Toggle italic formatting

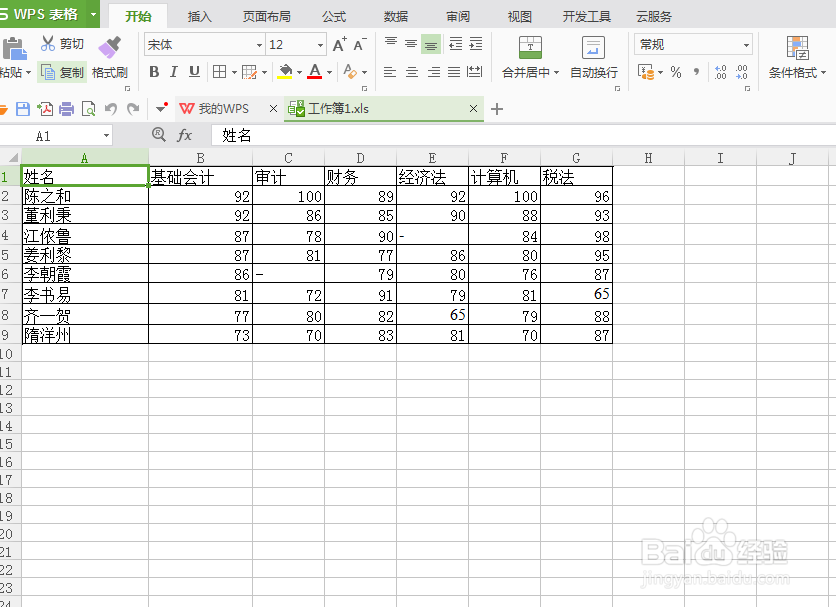tap(172, 72)
